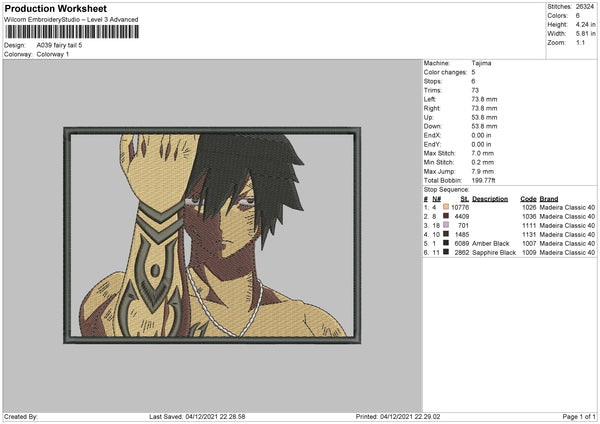Click the 'Brand' column header
This screenshot has width=600, height=424.
pos(549,199)
